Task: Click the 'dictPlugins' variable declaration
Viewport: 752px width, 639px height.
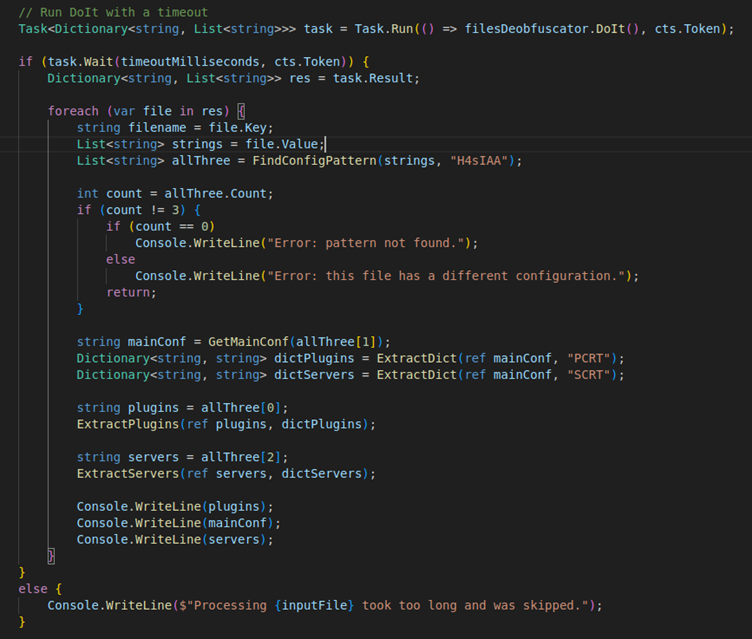Action: (x=314, y=358)
